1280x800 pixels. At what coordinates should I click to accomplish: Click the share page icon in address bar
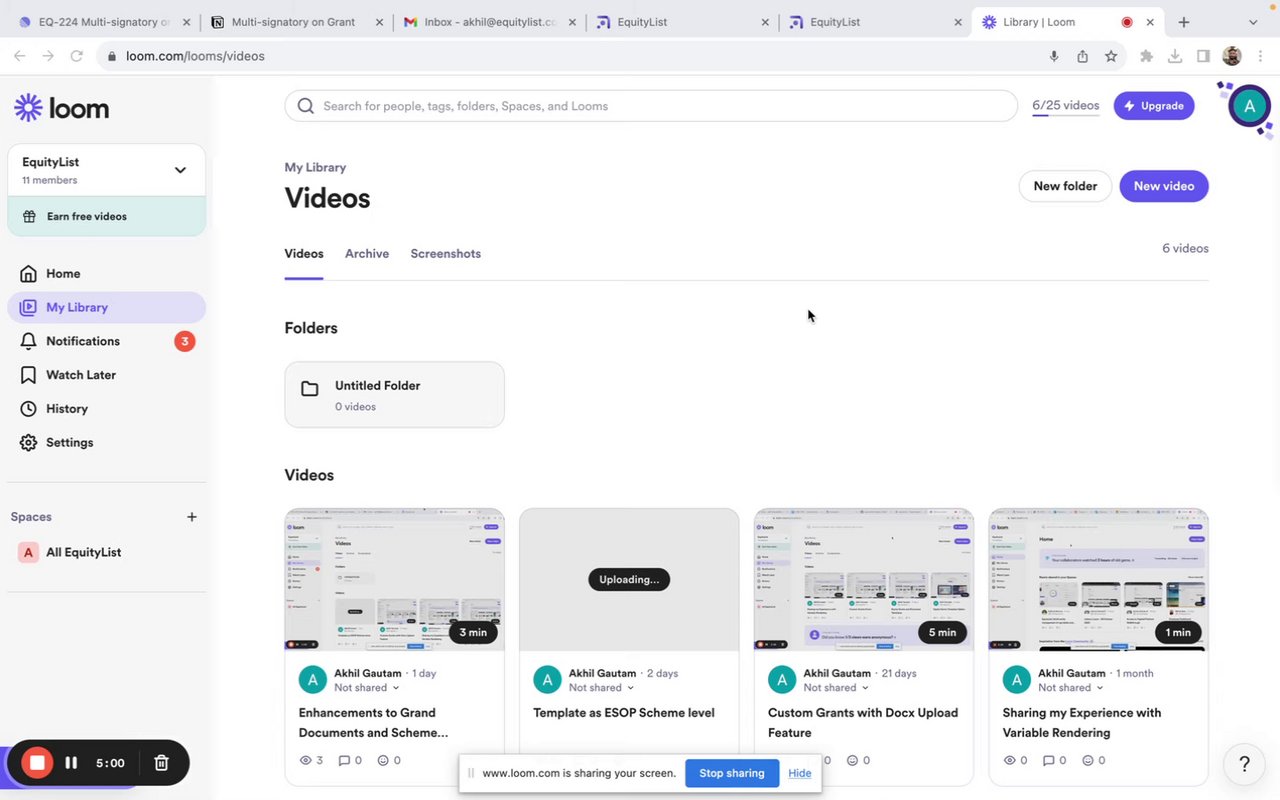[x=1082, y=57]
